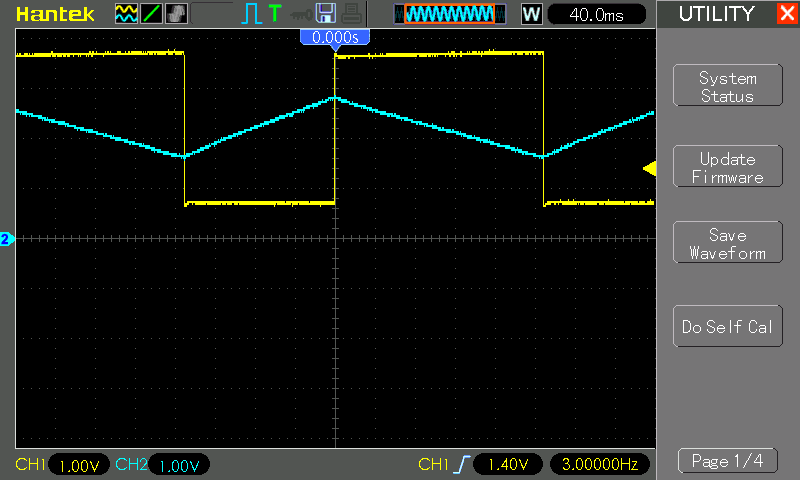Click the waveform memory overview window
Screen dimensions: 800x480
(445, 14)
